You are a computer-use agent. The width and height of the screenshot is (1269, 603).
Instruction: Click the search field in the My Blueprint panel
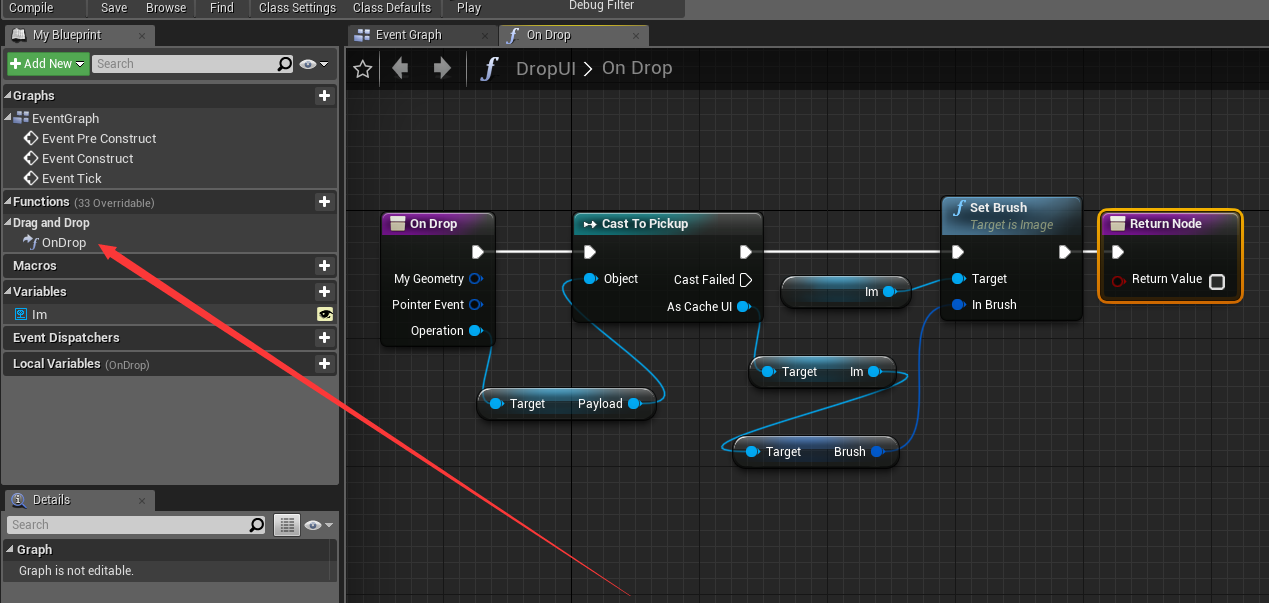click(x=180, y=63)
